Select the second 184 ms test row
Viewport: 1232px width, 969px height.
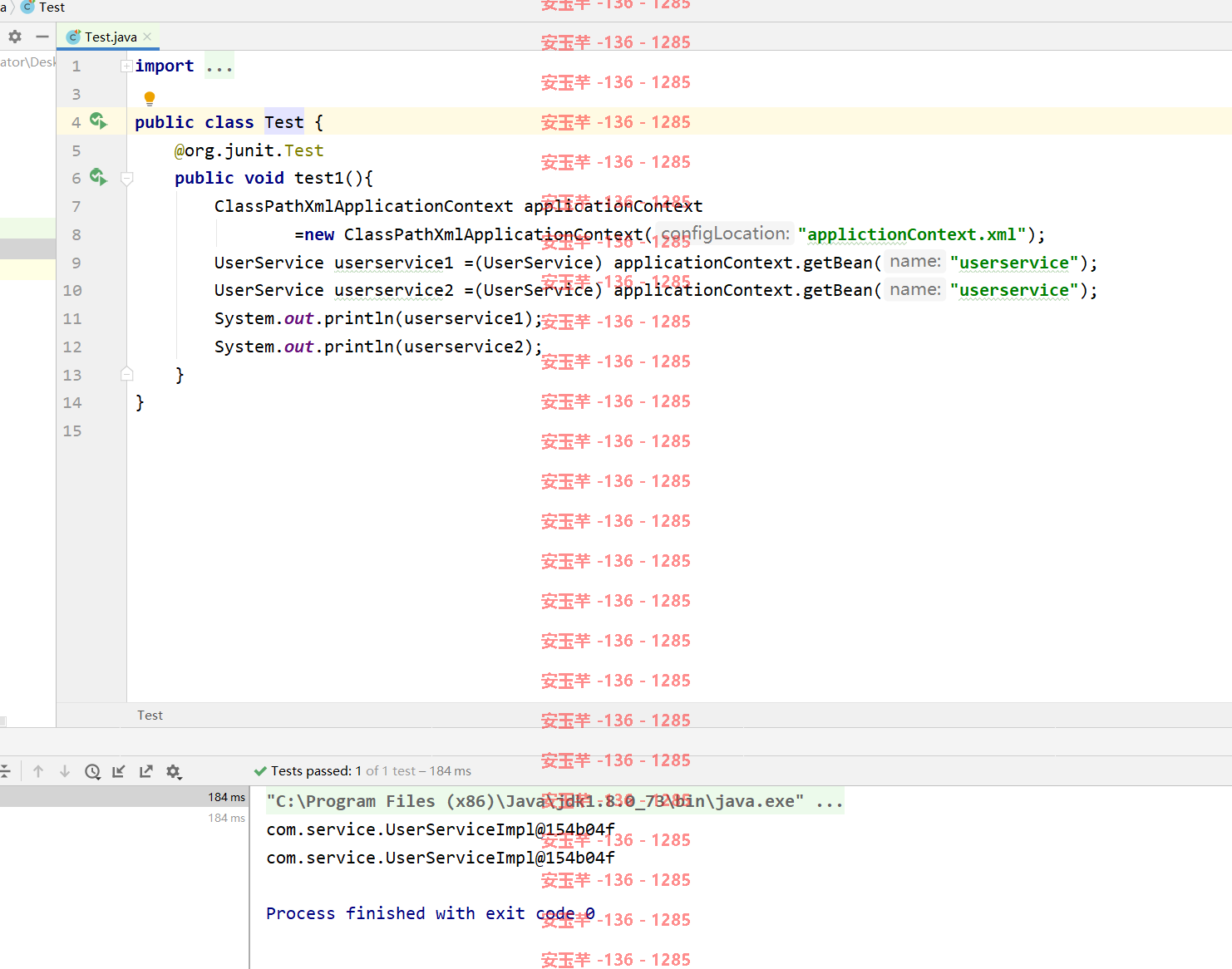(124, 818)
